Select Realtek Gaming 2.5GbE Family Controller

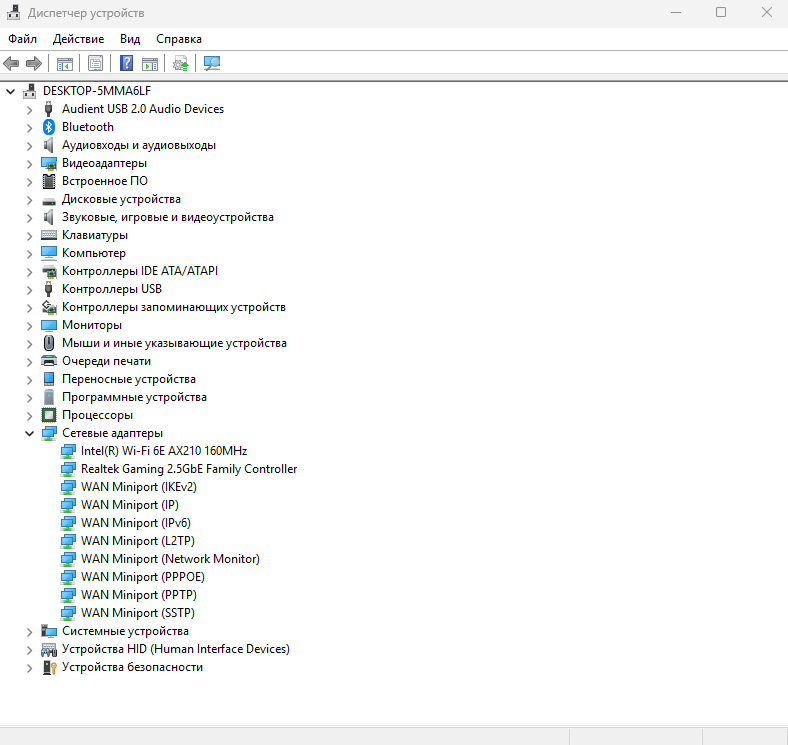click(188, 469)
